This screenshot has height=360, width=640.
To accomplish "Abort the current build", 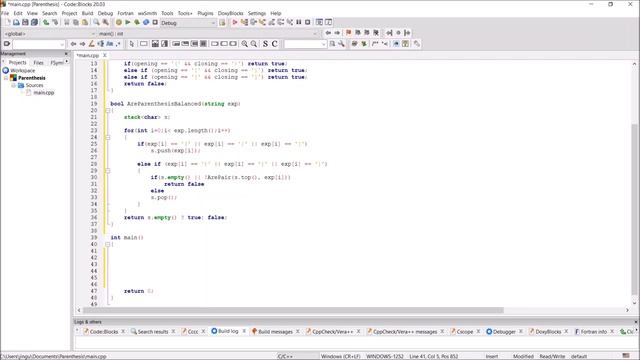I will click(x=155, y=22).
